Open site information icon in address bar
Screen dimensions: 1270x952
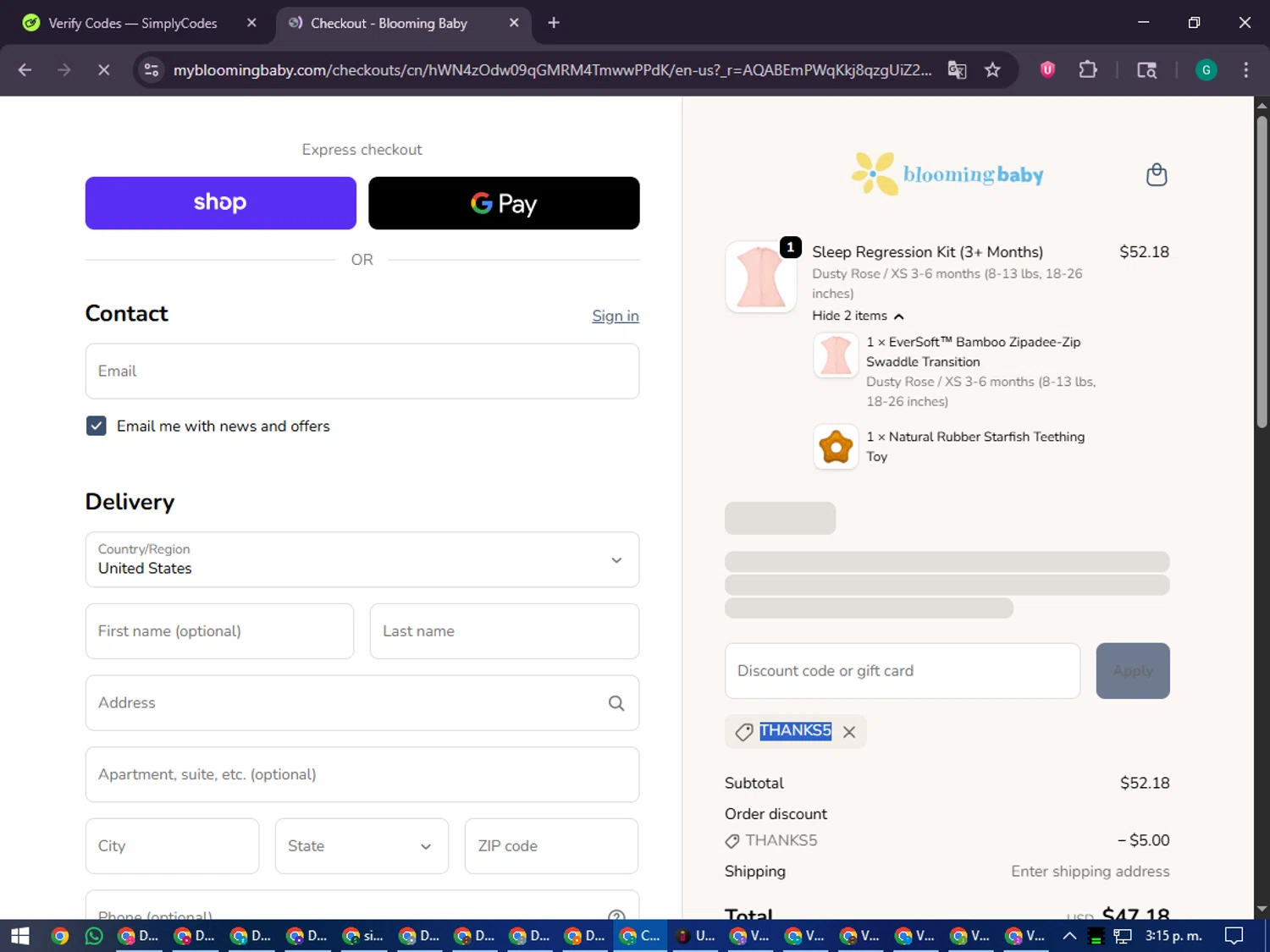click(152, 70)
